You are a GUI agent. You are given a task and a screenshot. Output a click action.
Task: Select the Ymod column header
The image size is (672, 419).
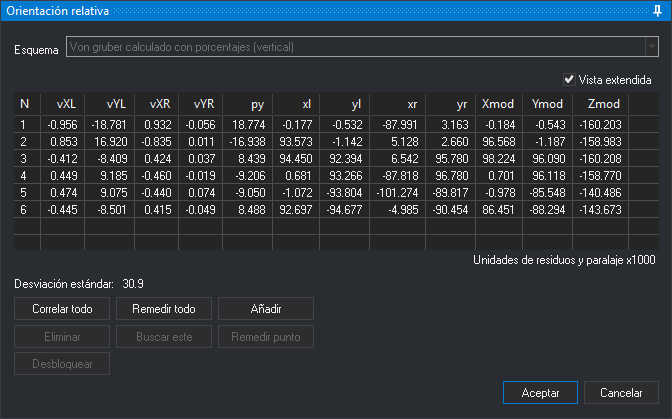tap(547, 104)
